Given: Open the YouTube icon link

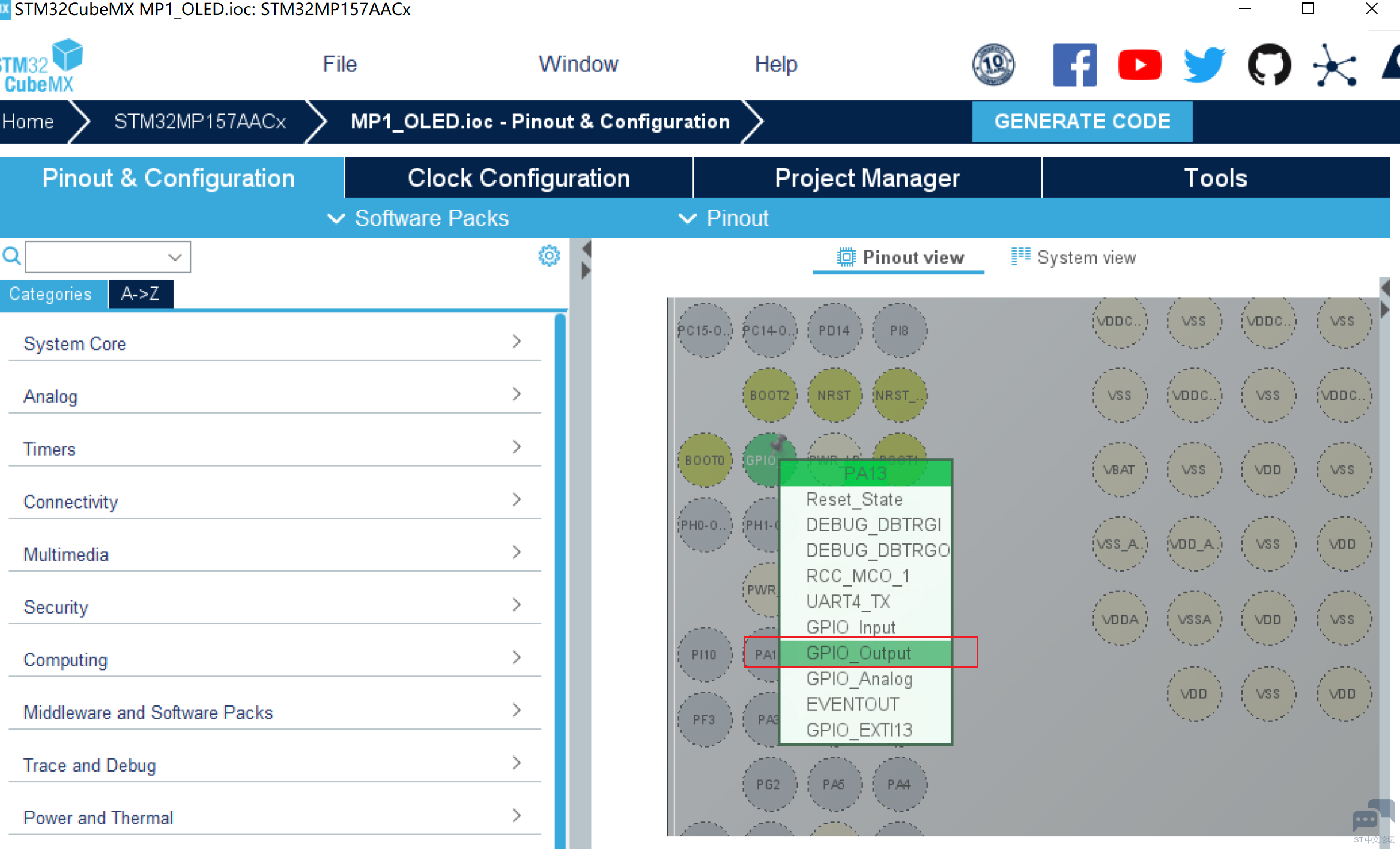Looking at the screenshot, I should tap(1139, 65).
